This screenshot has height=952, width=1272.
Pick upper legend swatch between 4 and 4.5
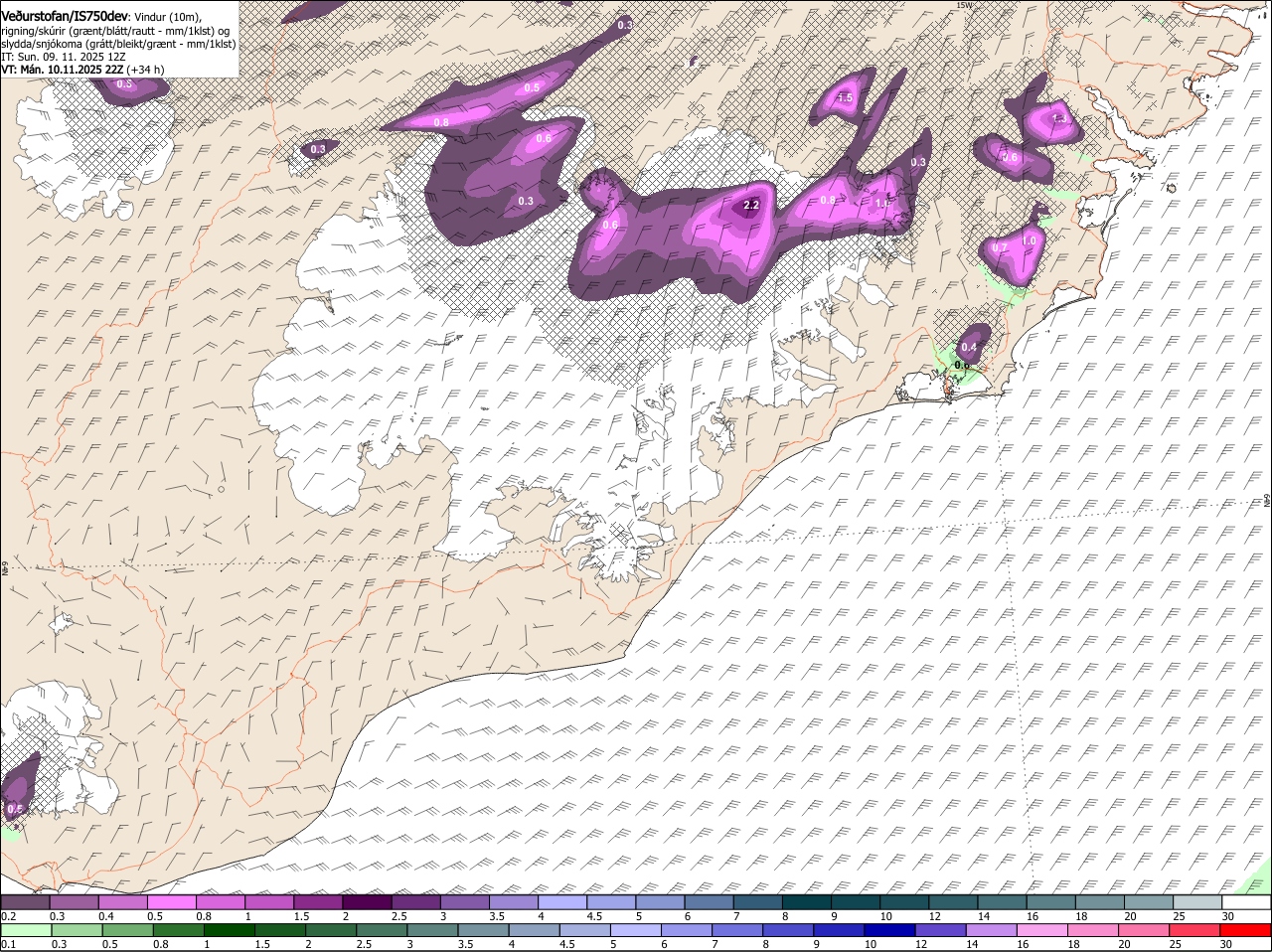562,902
